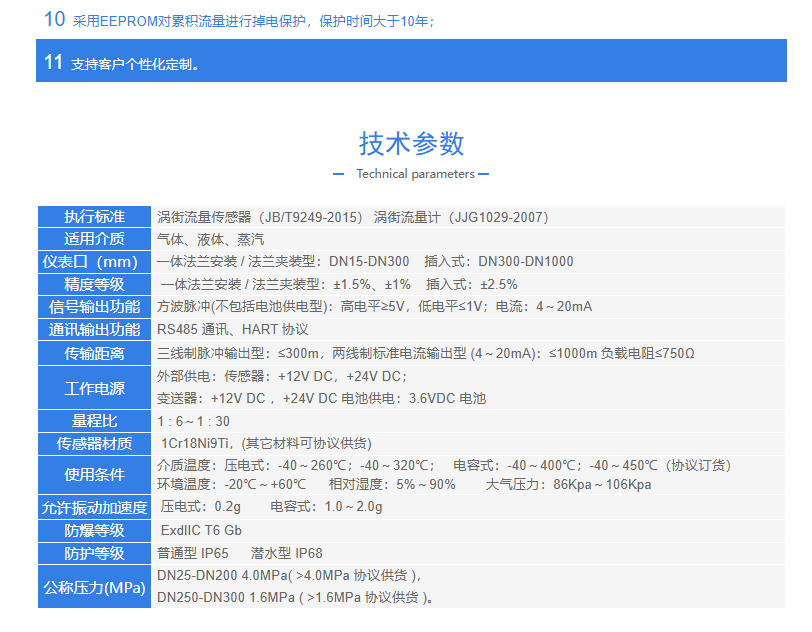Click the "通讯输出功能" row label
This screenshot has width=812, height=632.
coord(95,329)
